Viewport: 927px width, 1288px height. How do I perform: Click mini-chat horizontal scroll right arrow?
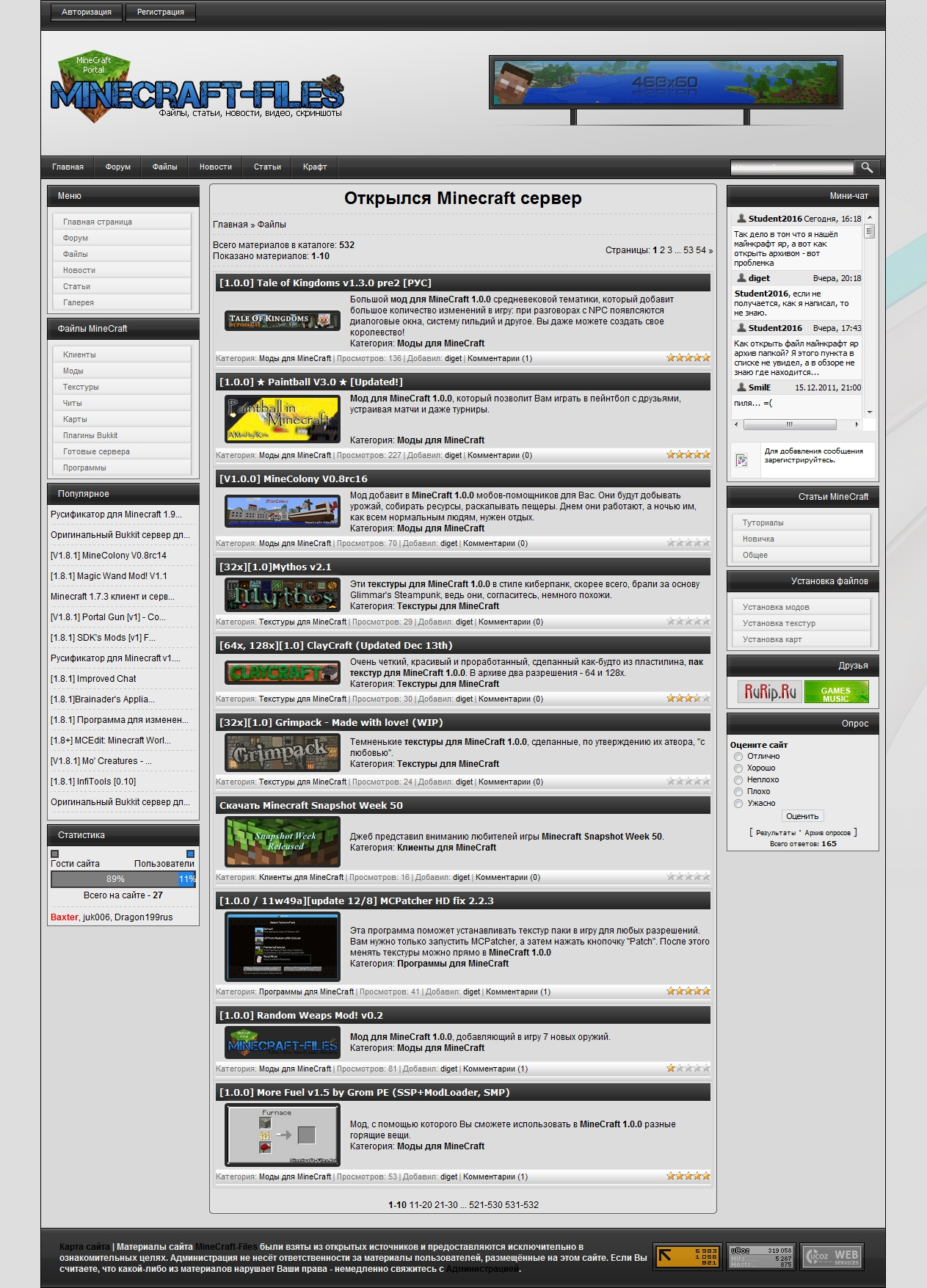(857, 424)
